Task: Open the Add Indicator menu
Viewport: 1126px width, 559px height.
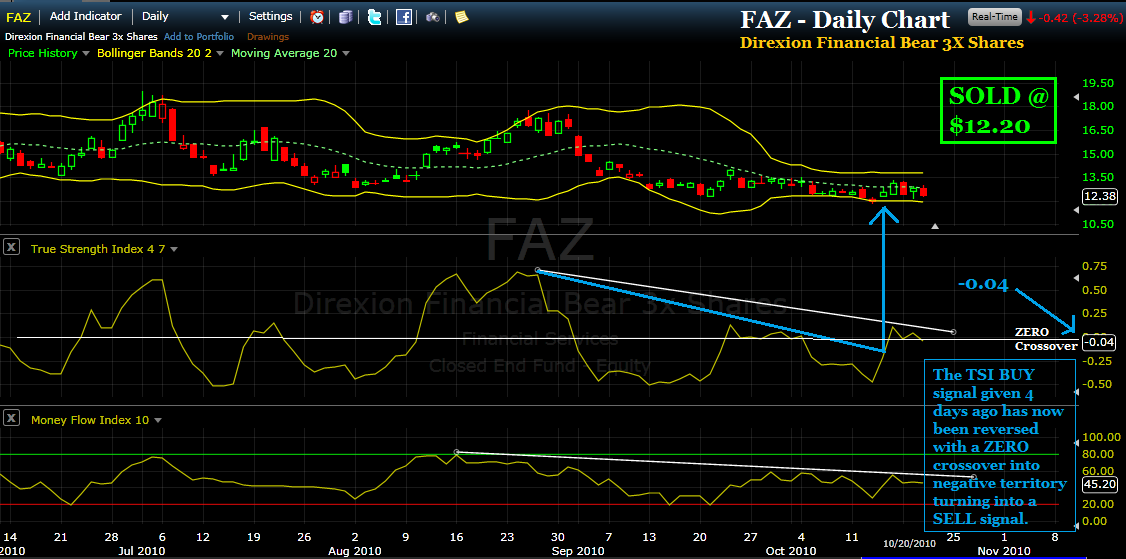Action: click(x=85, y=17)
